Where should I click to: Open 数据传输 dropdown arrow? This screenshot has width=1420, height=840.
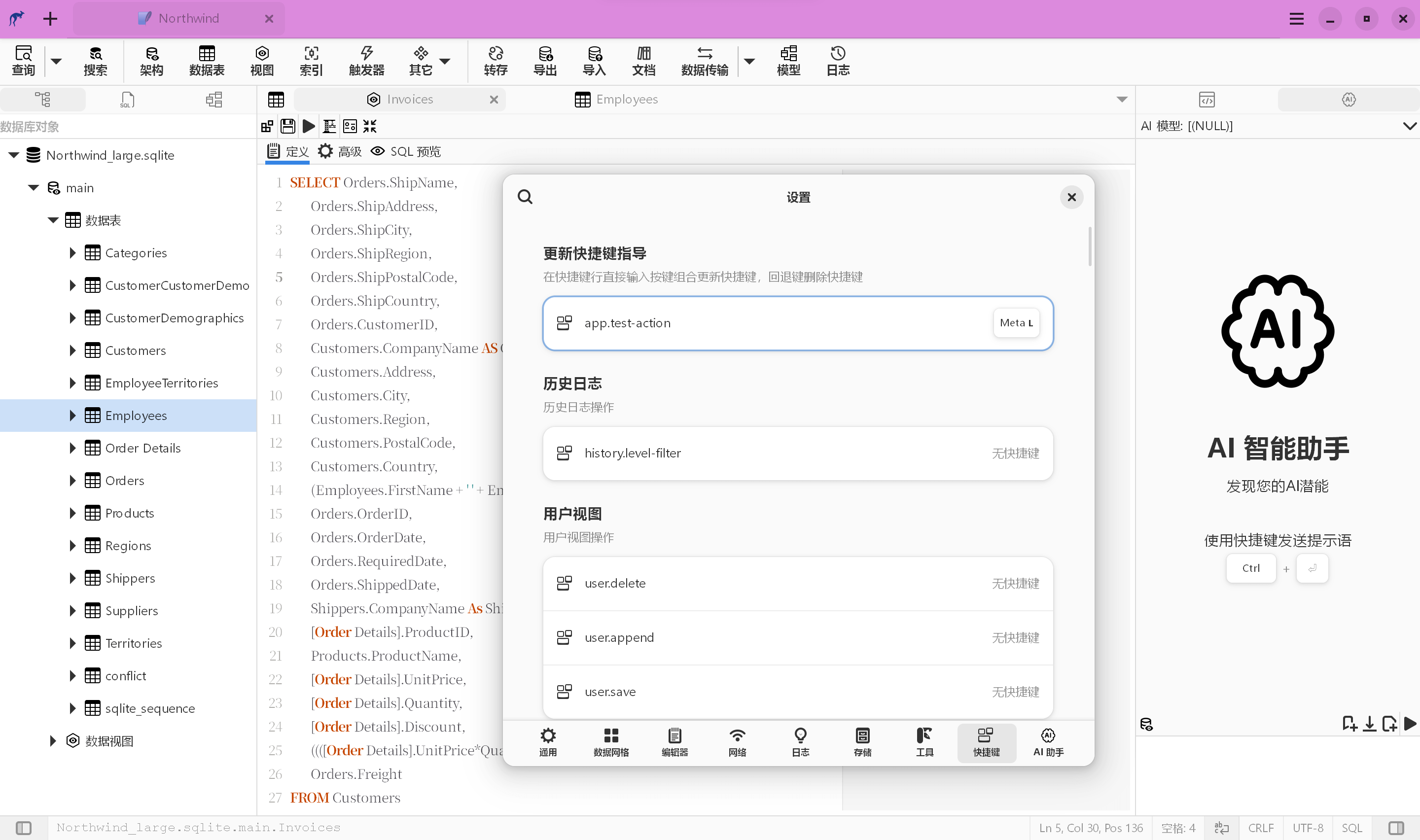point(749,61)
